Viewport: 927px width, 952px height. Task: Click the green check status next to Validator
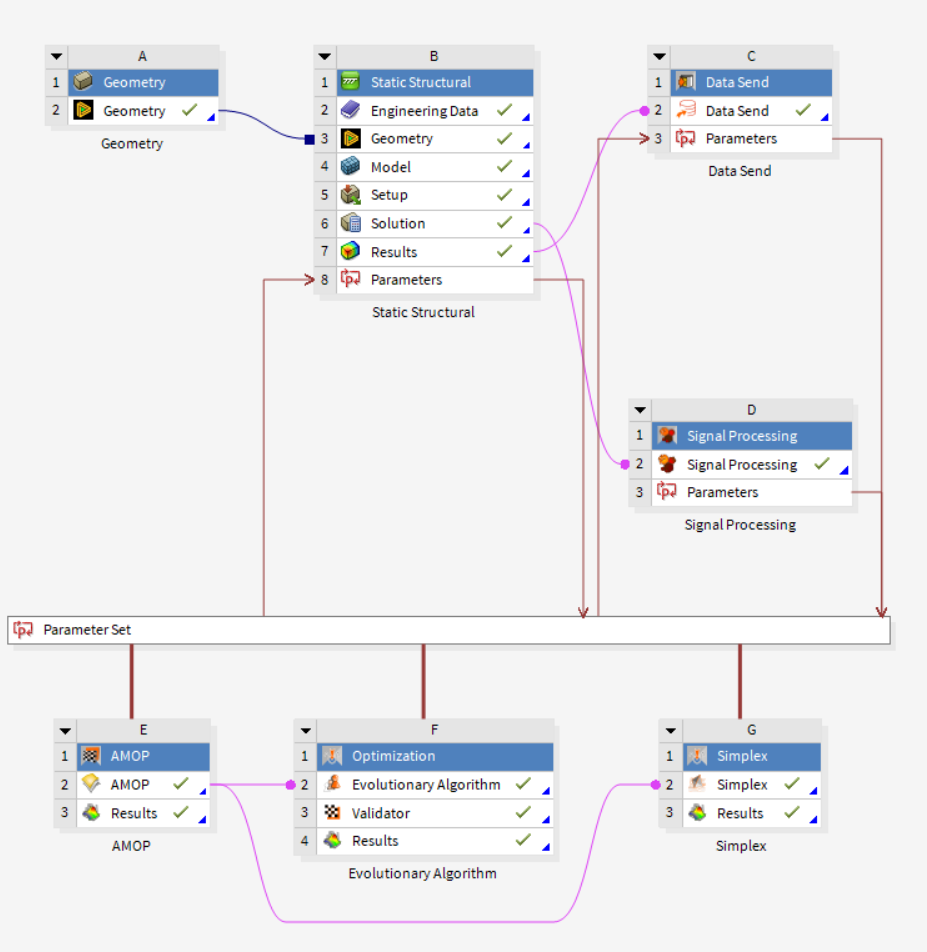tap(522, 813)
